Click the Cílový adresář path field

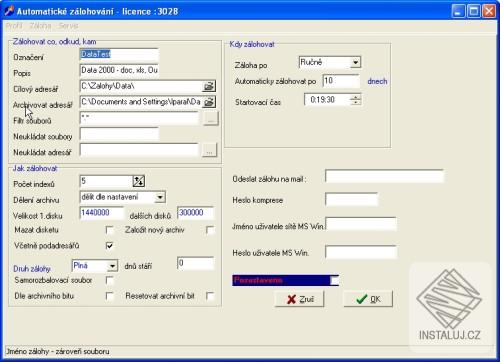(141, 86)
